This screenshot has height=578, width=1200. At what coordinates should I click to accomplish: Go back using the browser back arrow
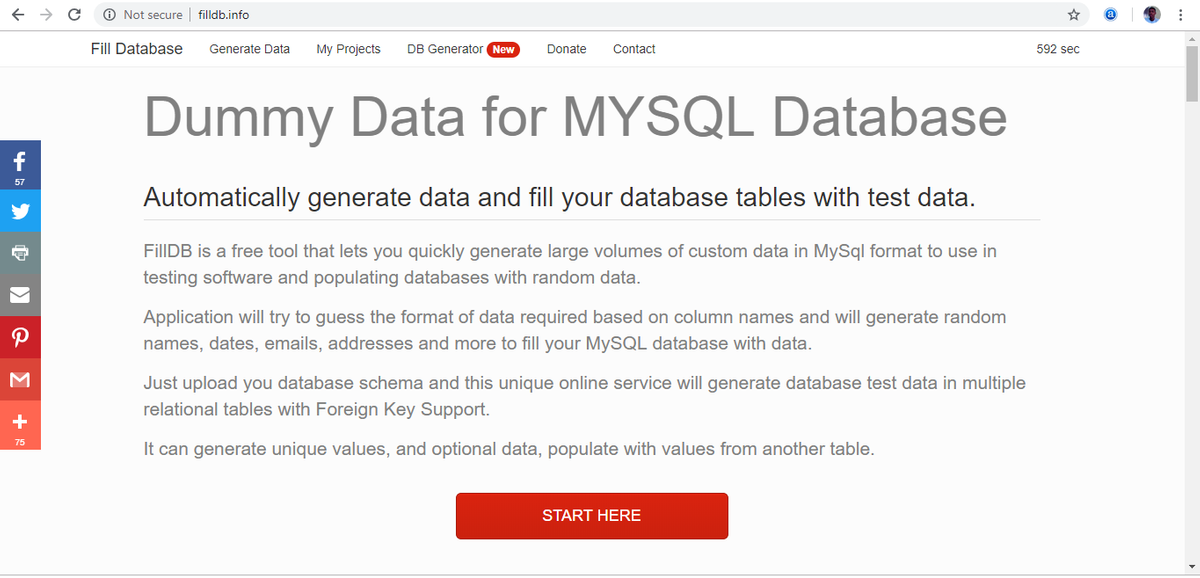pos(16,15)
